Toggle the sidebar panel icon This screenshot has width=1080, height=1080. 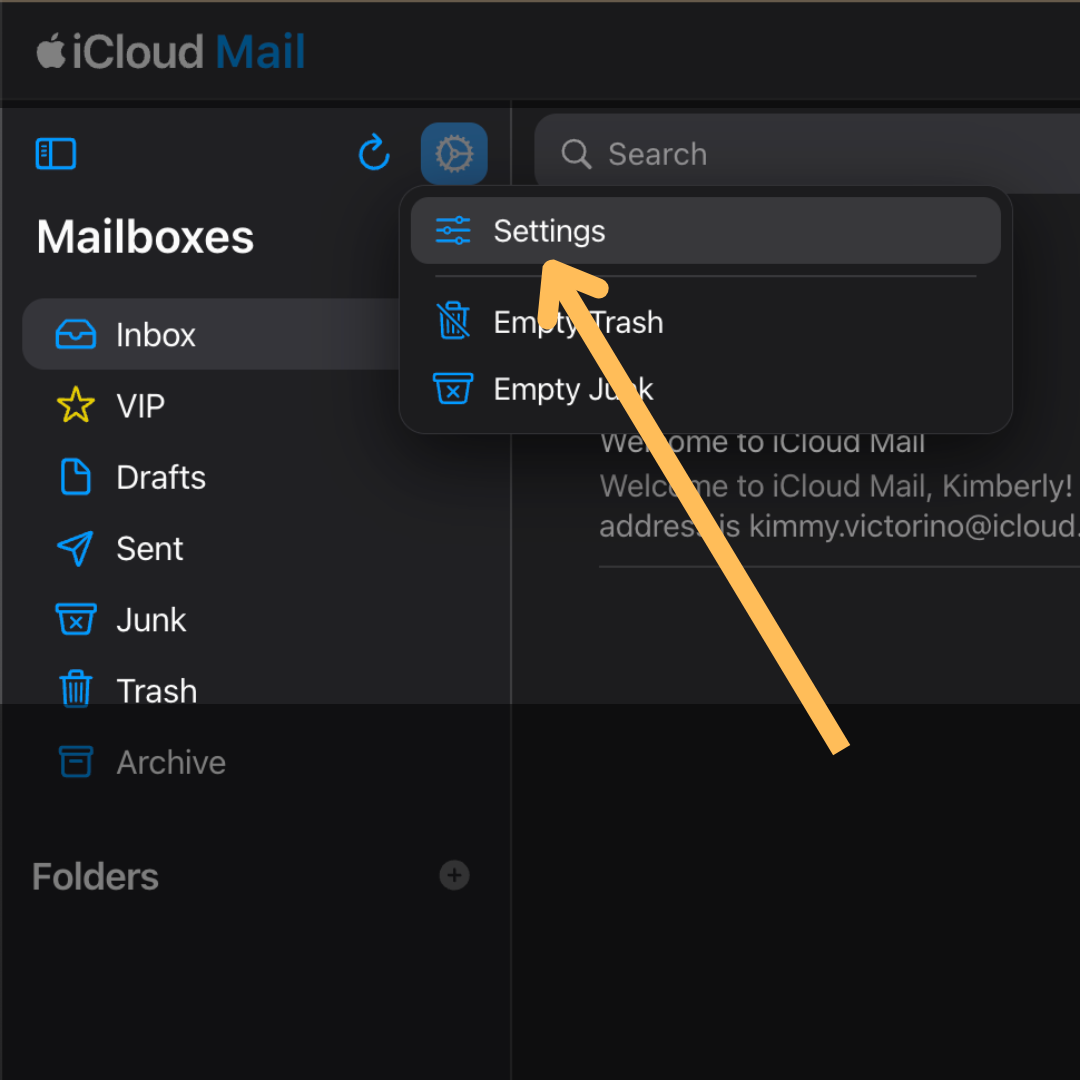pyautogui.click(x=56, y=154)
